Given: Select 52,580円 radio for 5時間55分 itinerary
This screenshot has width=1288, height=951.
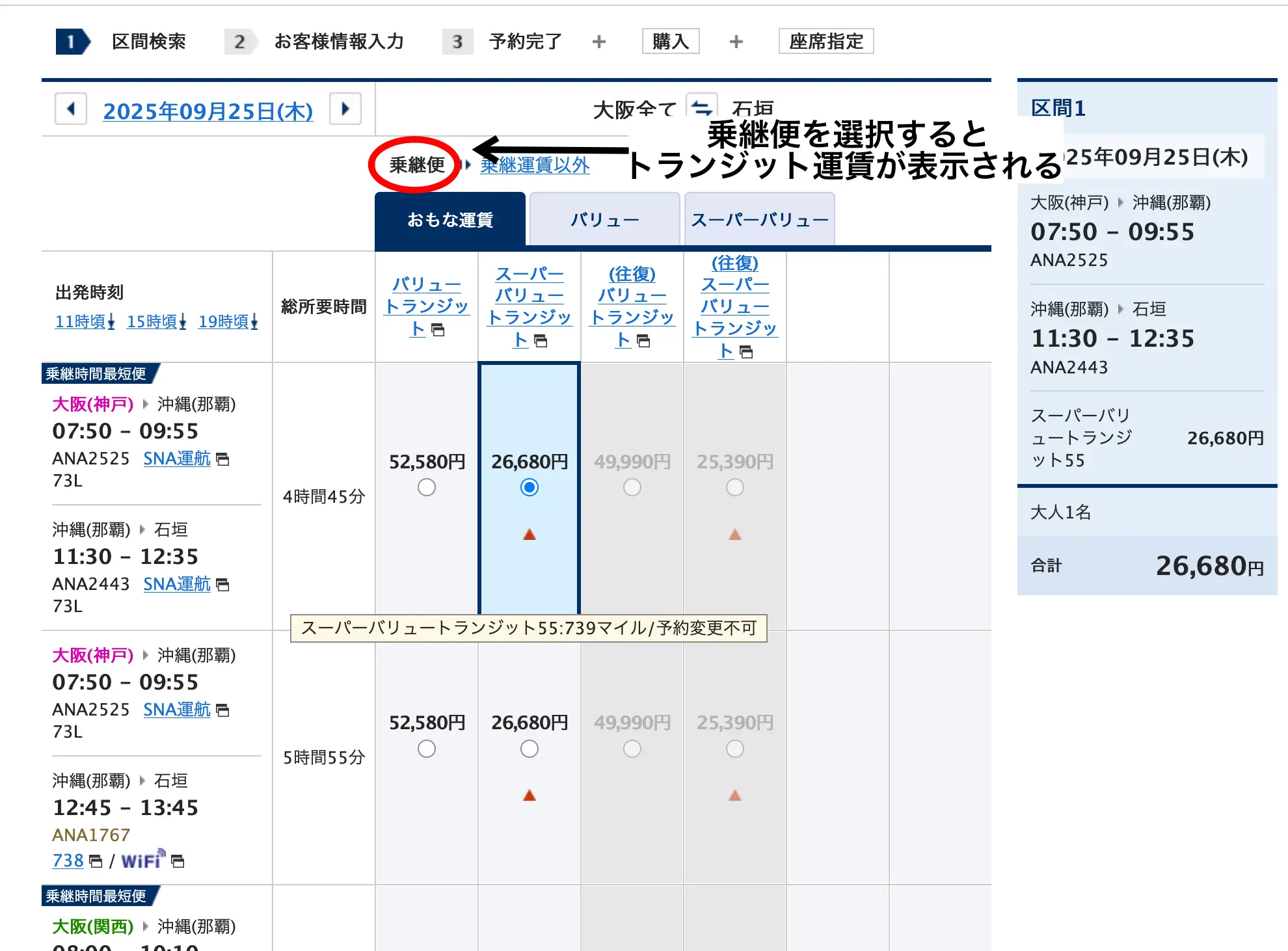Looking at the screenshot, I should [x=427, y=749].
